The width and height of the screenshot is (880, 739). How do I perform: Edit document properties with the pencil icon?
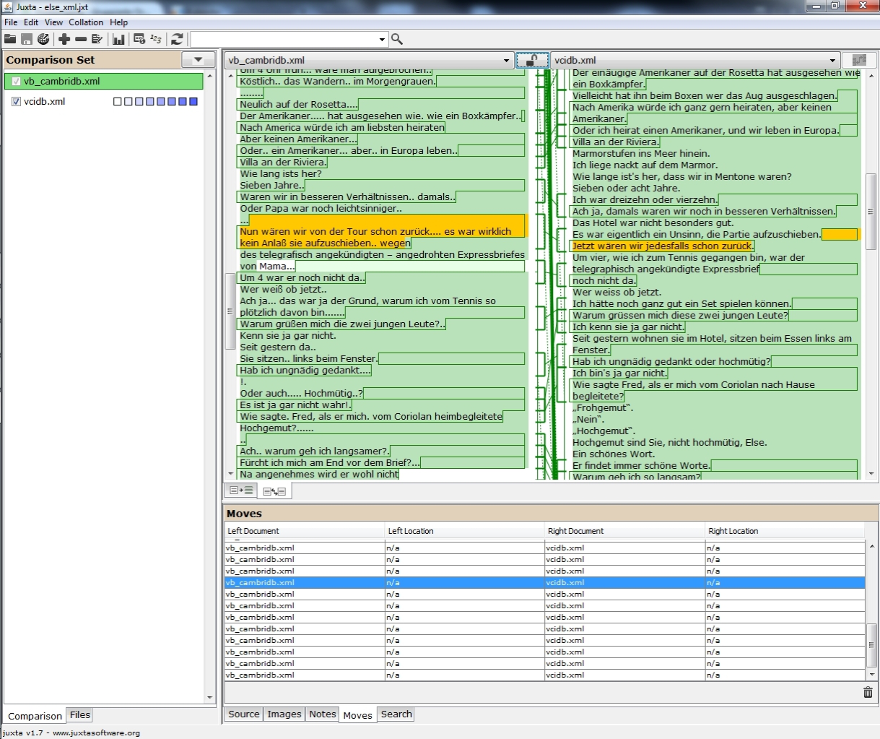point(97,39)
